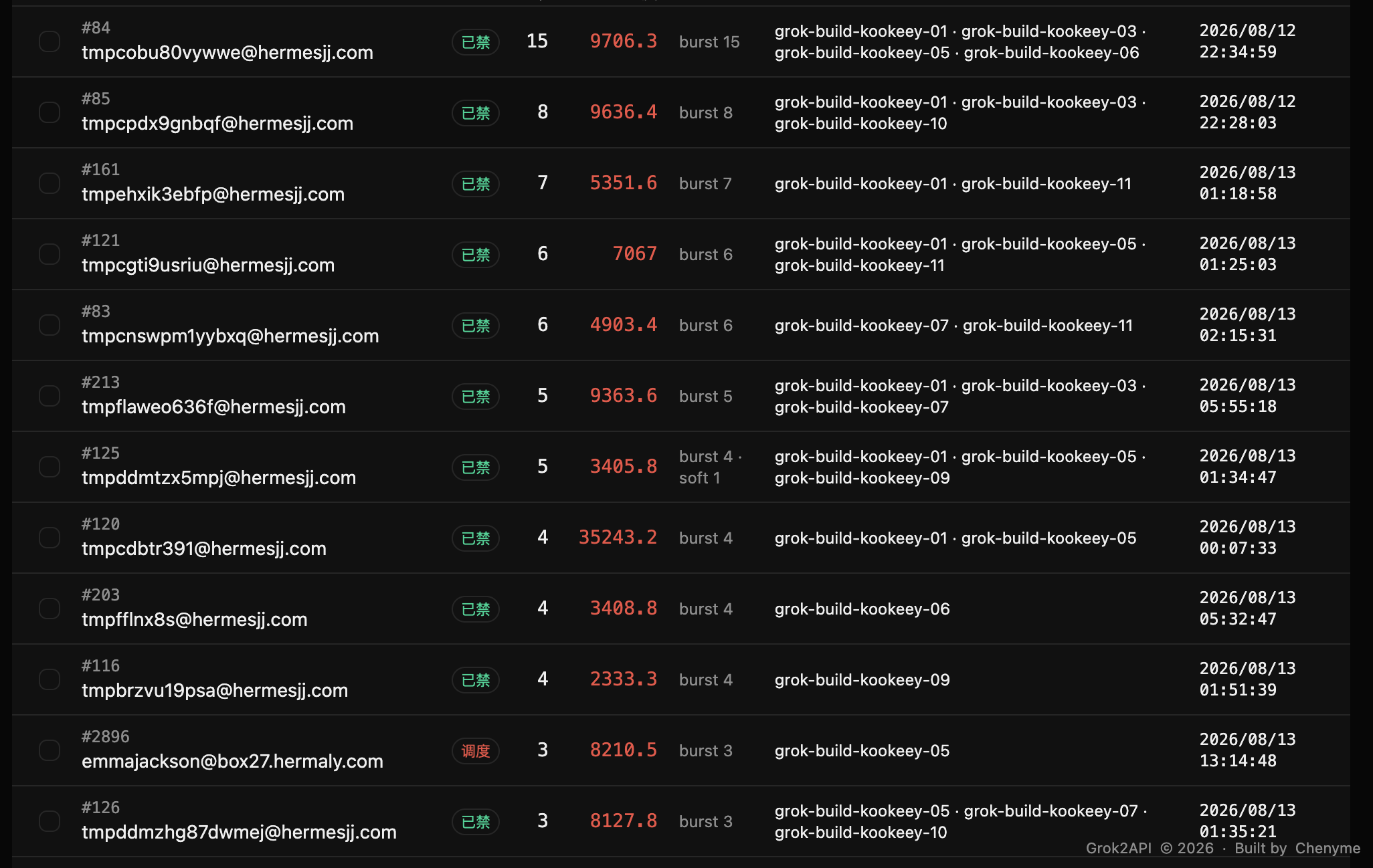Select checkbox for account #84

click(50, 41)
